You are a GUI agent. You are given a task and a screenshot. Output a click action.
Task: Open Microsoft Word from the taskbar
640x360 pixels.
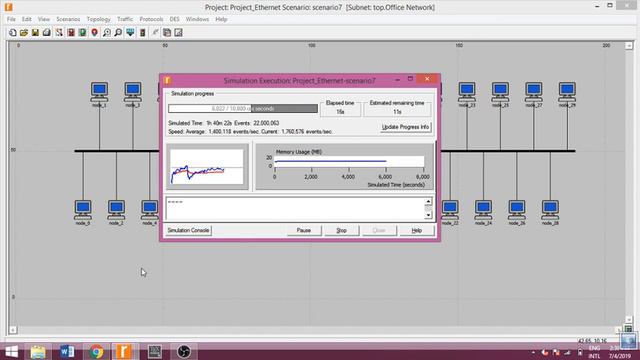tap(67, 351)
